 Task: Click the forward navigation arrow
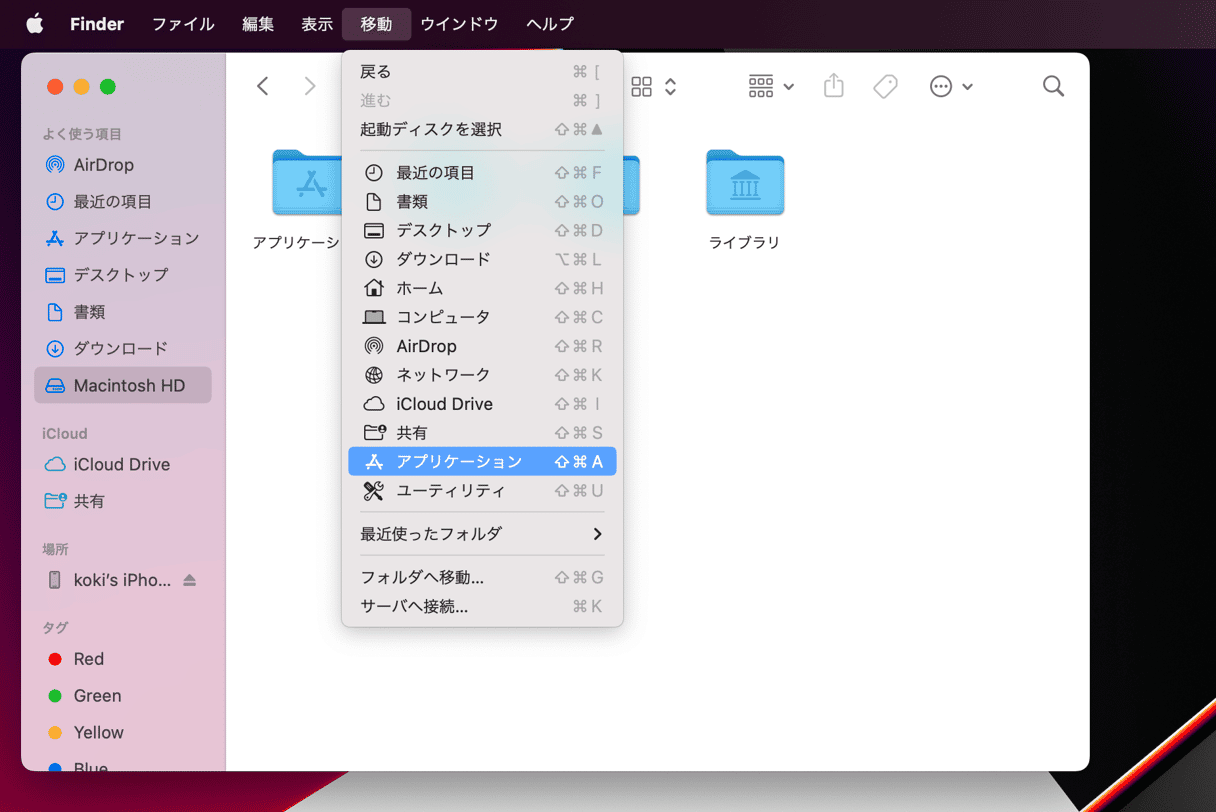coord(309,86)
